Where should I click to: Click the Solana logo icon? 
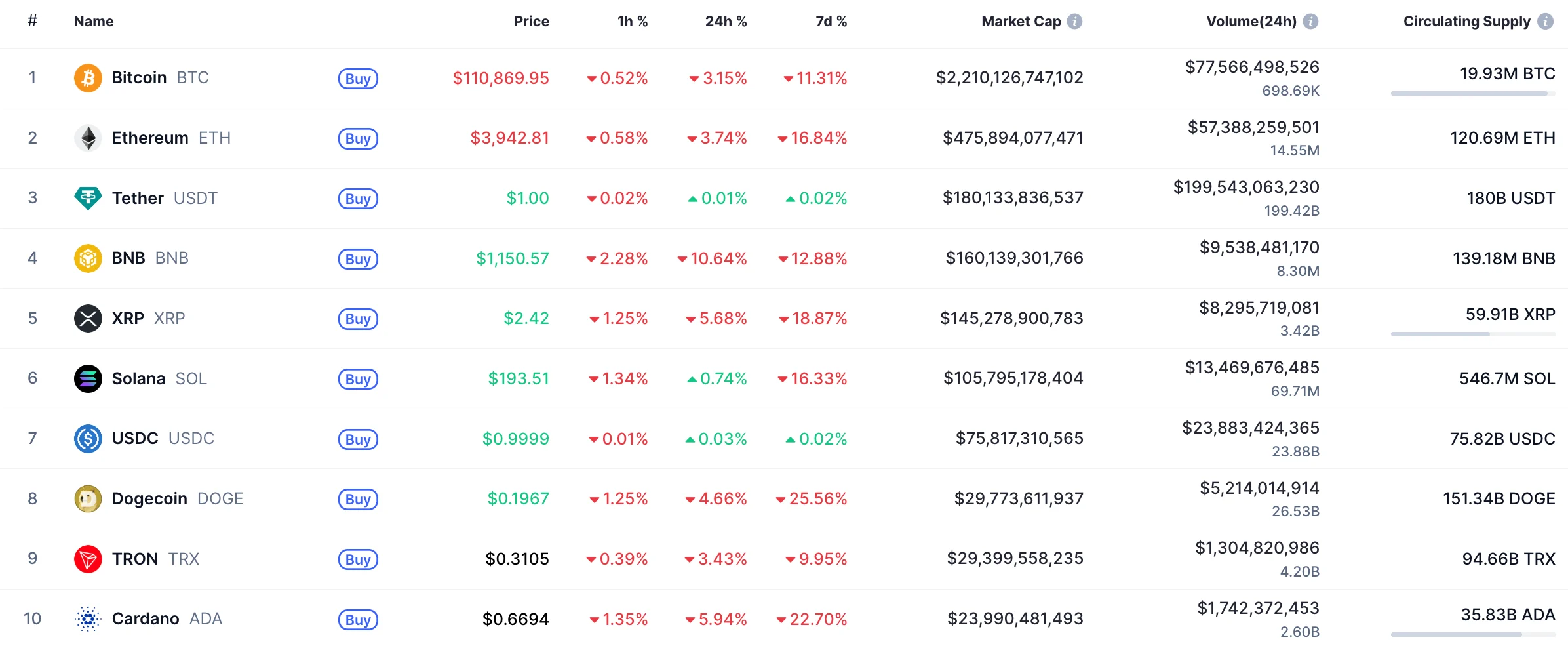(88, 378)
